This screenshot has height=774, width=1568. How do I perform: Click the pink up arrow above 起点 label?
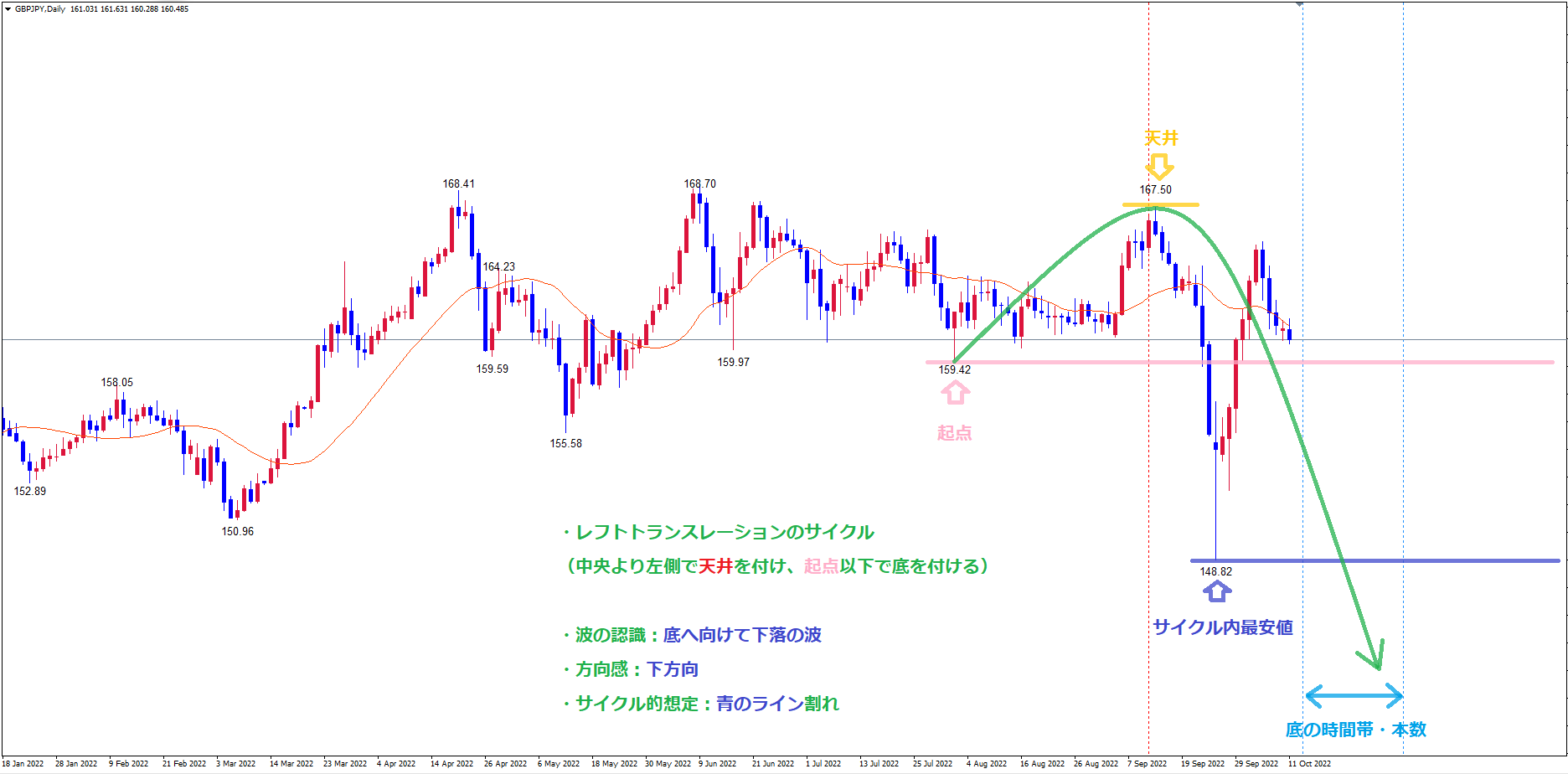coord(955,392)
